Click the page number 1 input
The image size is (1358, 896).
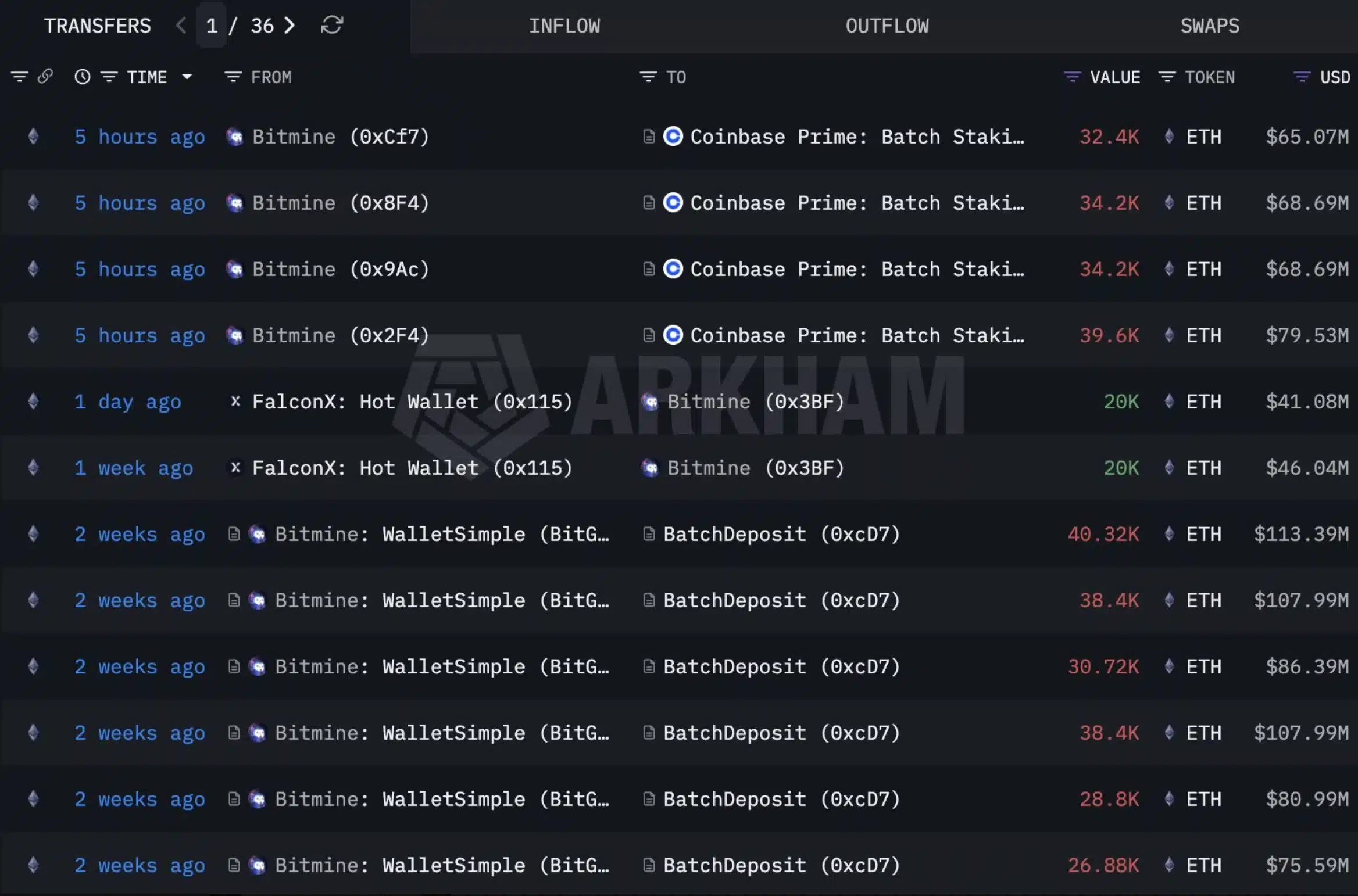coord(212,26)
